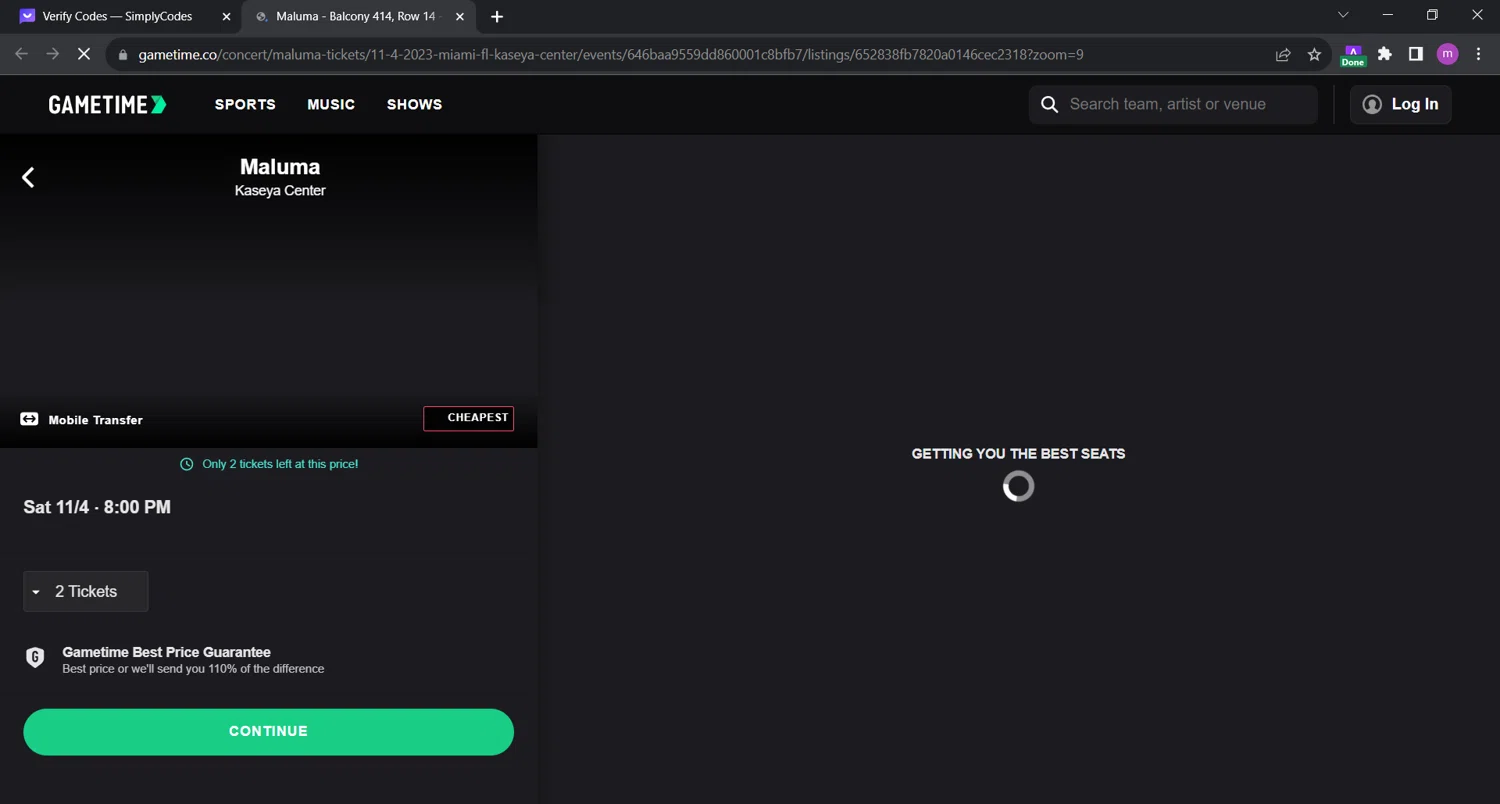Click the Gametime logo
Image resolution: width=1500 pixels, height=804 pixels.
tap(107, 104)
